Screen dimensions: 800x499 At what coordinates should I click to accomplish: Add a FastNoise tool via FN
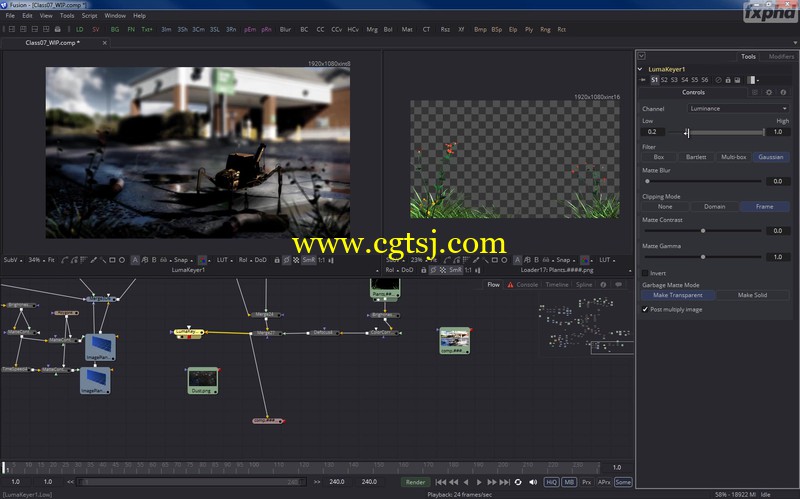(131, 30)
